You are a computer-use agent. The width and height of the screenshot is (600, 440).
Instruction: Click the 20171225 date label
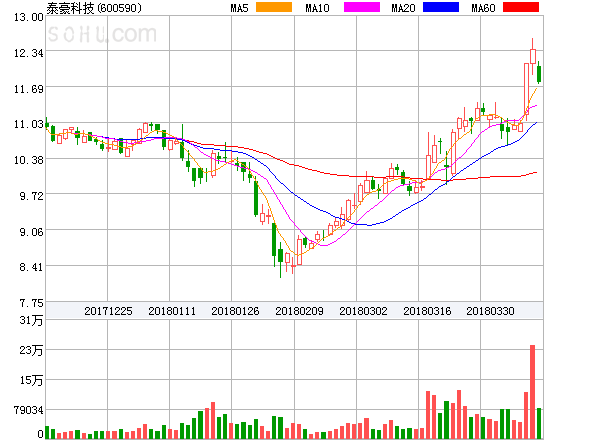108,311
